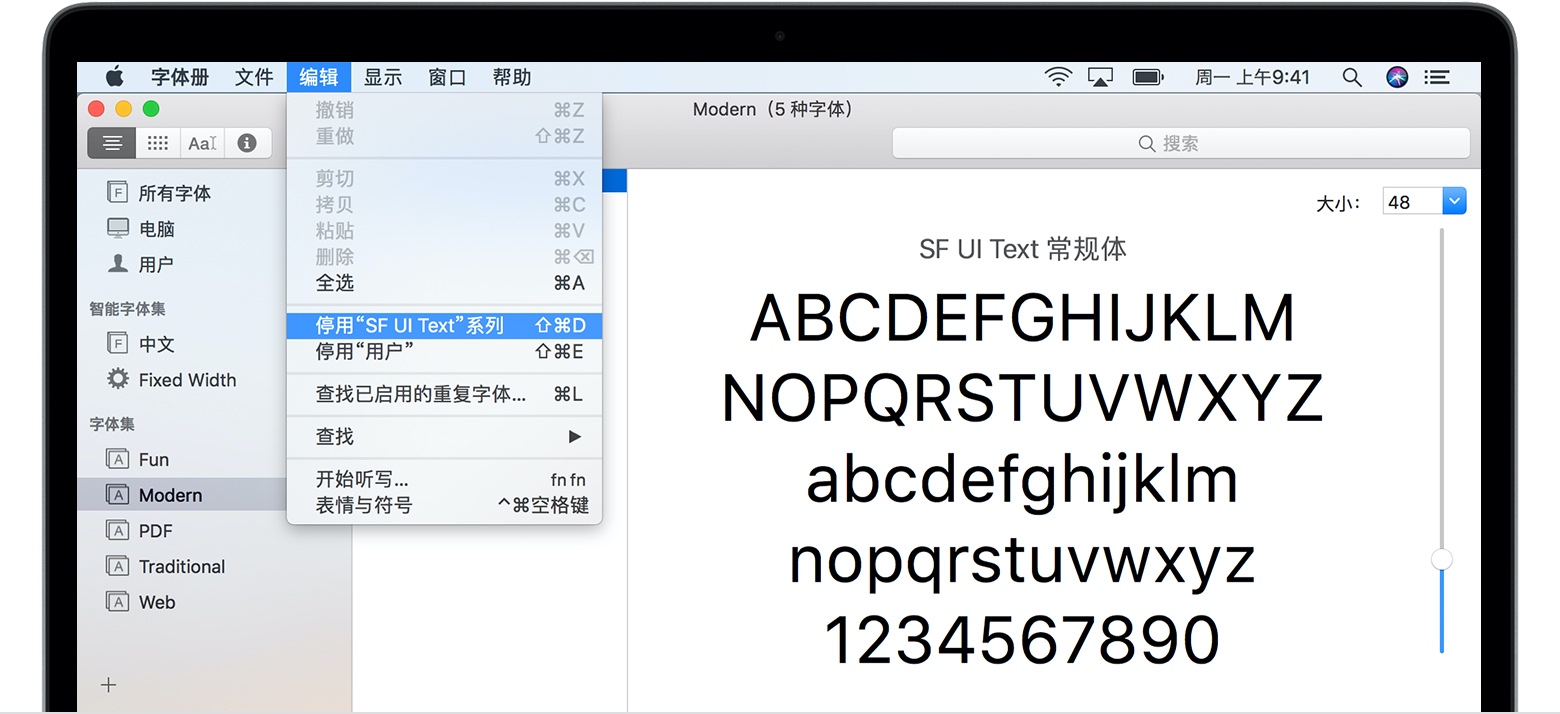Screen dimensions: 1560x714
Task: Open the font size dropdown showing 48
Action: click(1452, 200)
